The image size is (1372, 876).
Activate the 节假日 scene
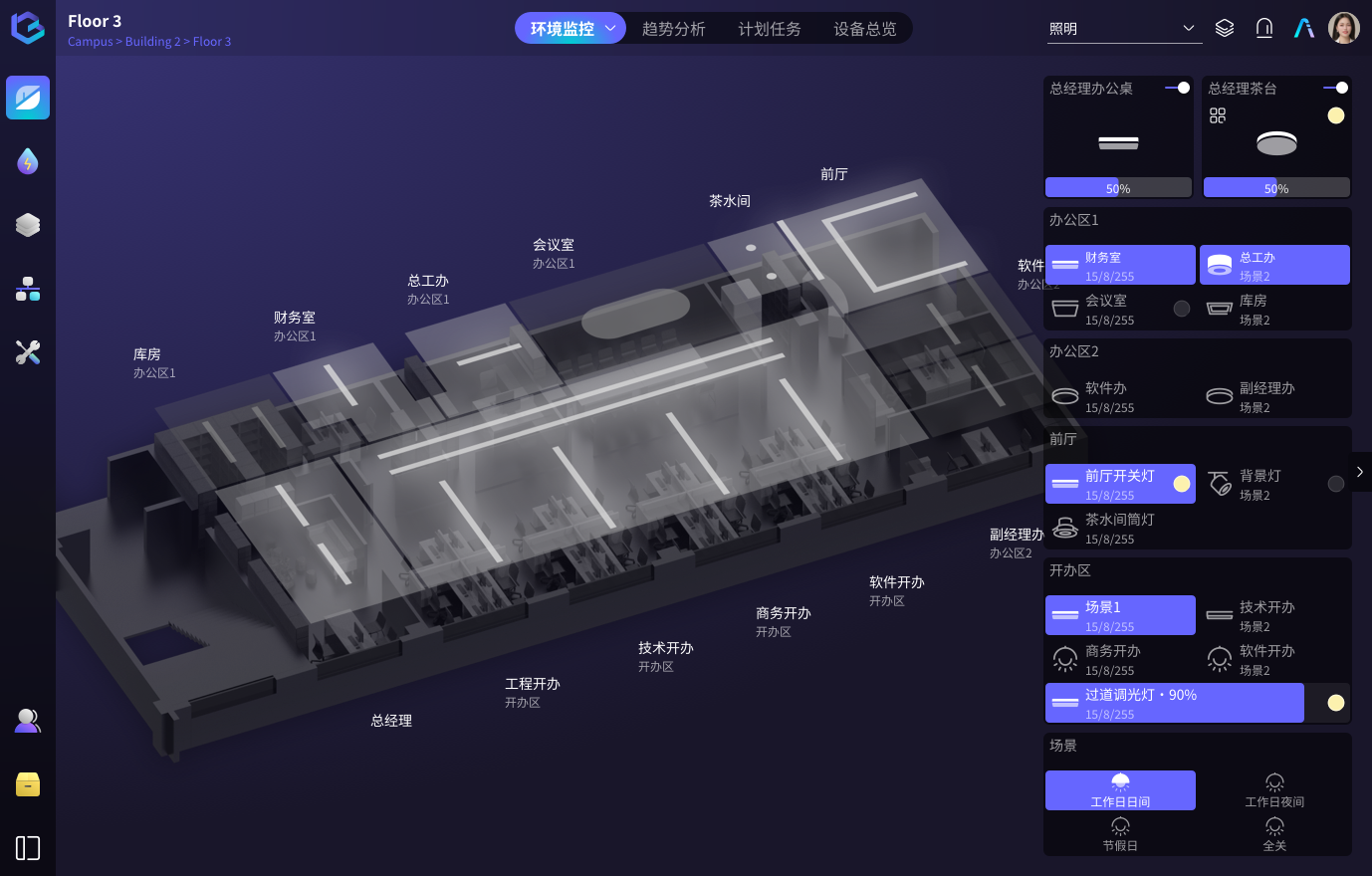point(1120,834)
